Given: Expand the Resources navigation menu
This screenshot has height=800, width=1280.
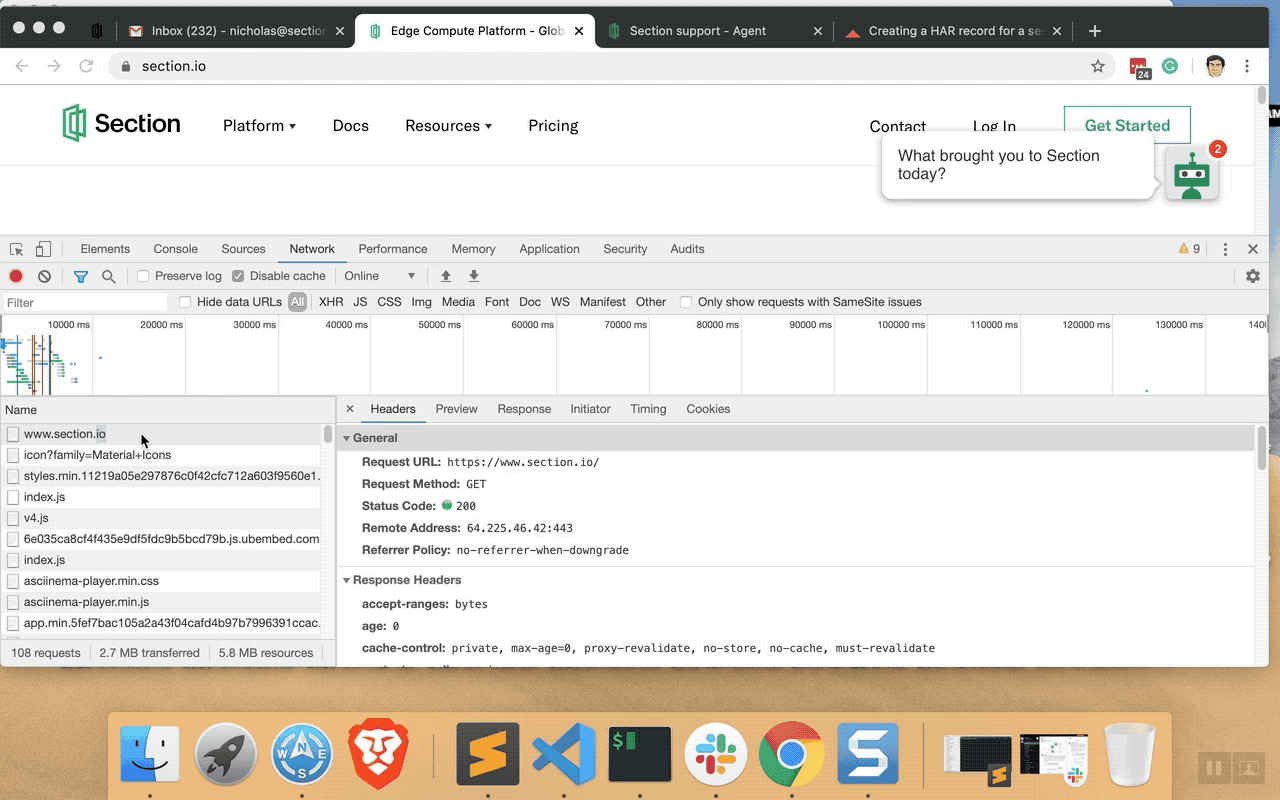Looking at the screenshot, I should (449, 126).
